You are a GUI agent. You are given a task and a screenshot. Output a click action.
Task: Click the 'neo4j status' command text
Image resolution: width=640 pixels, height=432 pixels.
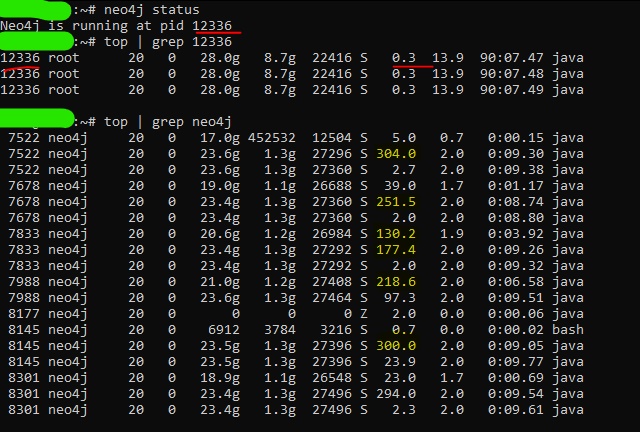pyautogui.click(x=152, y=10)
